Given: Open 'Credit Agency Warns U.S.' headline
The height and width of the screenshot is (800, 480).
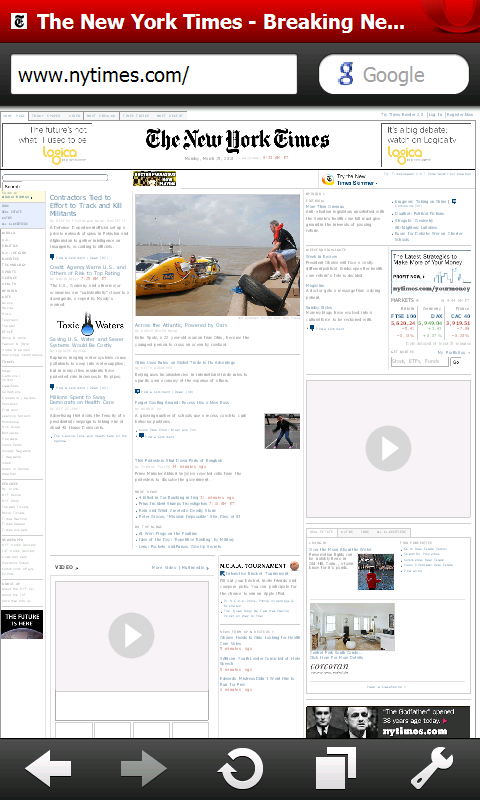Looking at the screenshot, I should point(88,270).
